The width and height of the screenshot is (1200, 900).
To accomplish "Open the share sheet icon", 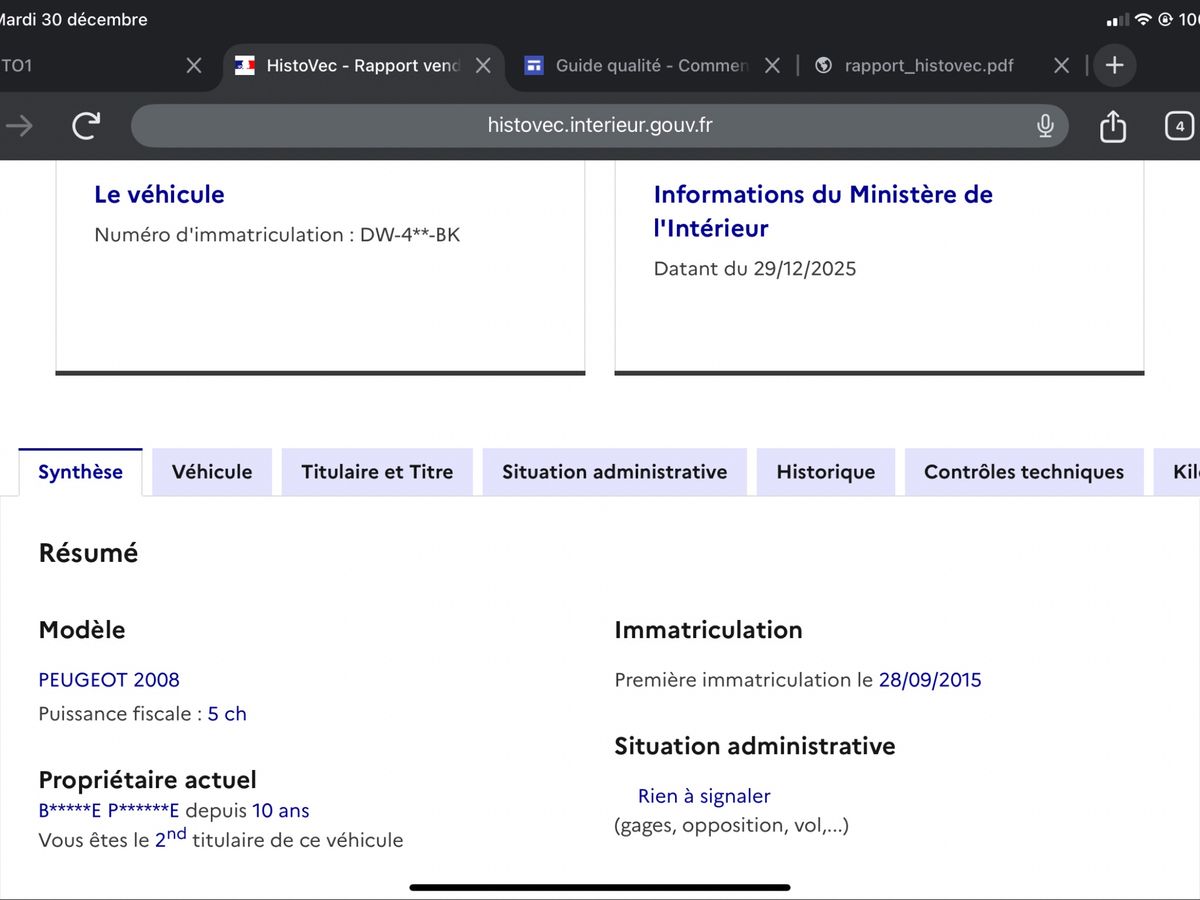I will [1113, 126].
